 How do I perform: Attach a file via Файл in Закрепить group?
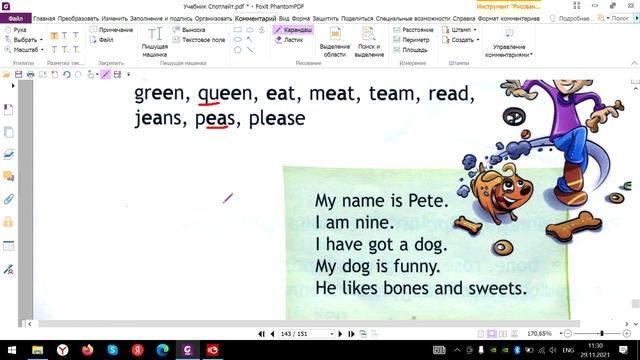[x=102, y=40]
